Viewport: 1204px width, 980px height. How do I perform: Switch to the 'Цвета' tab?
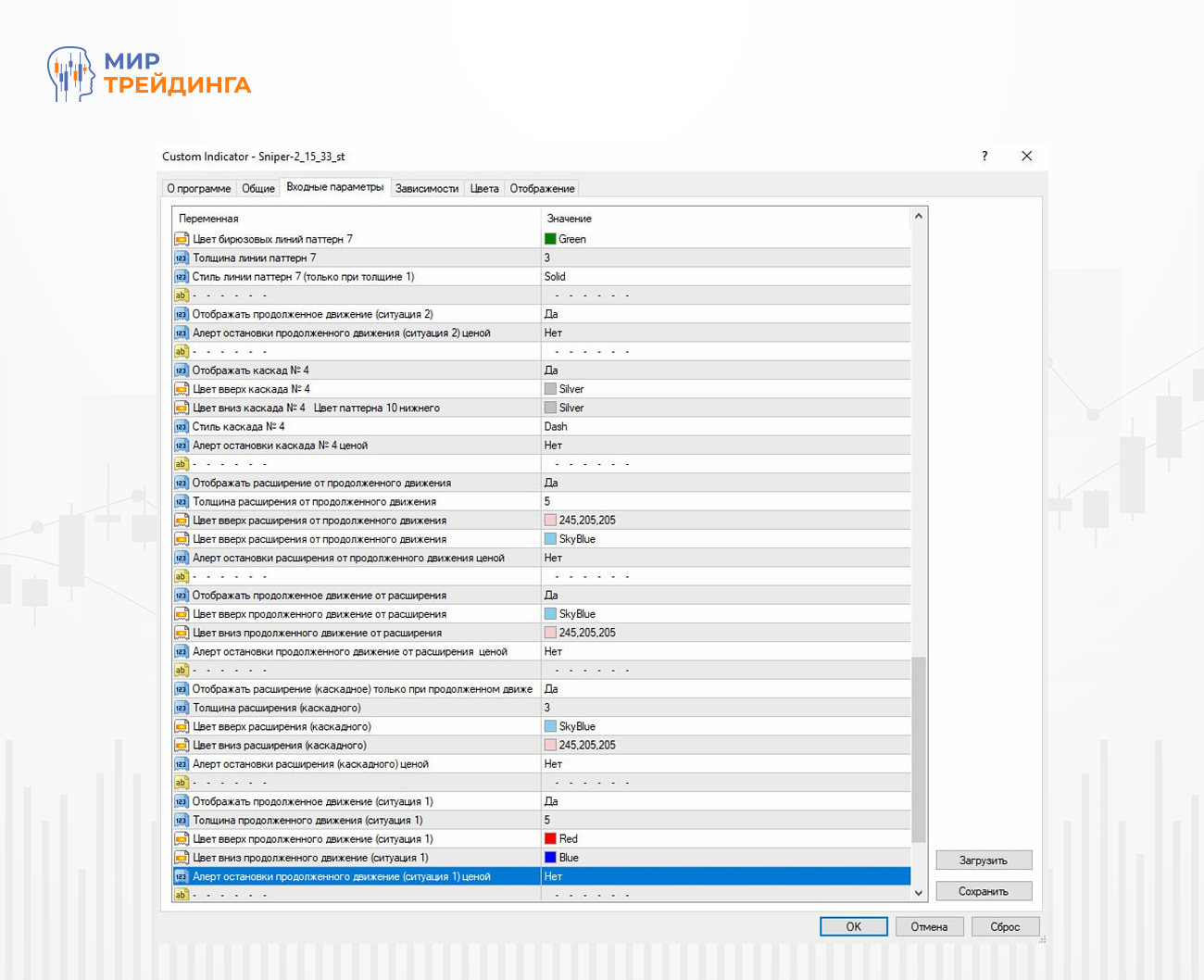(484, 188)
